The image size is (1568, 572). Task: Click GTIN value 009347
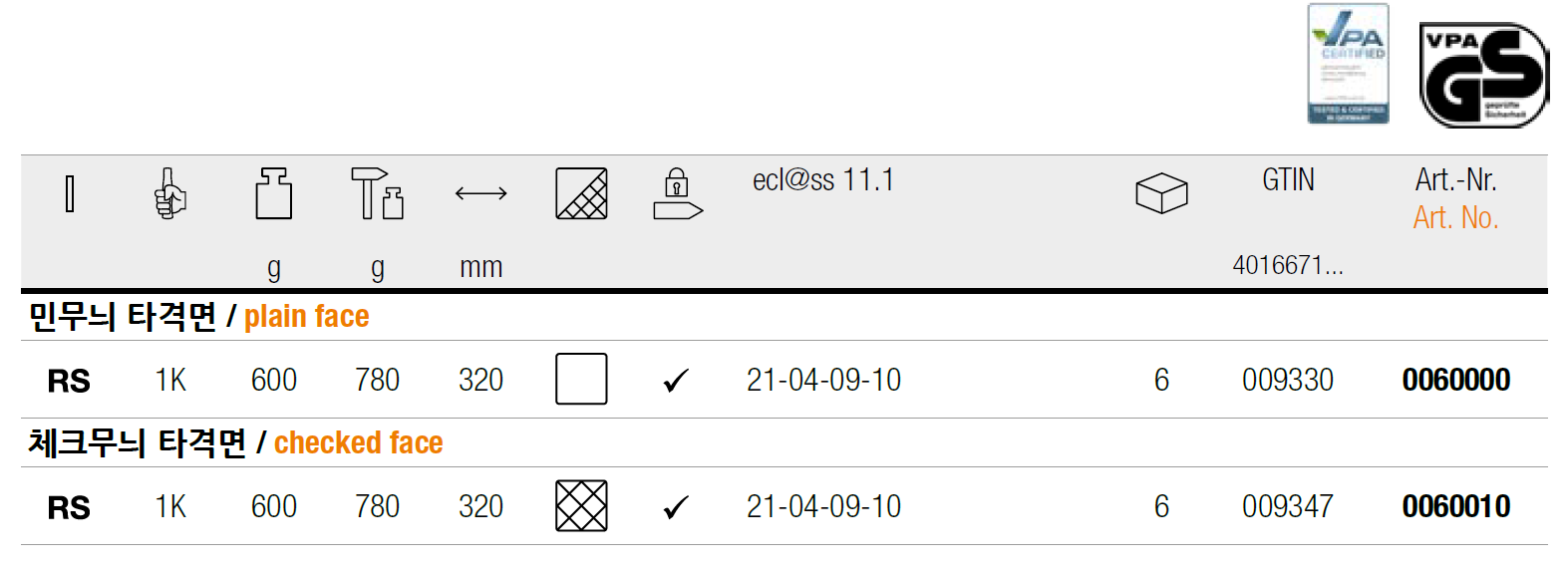pyautogui.click(x=1287, y=506)
